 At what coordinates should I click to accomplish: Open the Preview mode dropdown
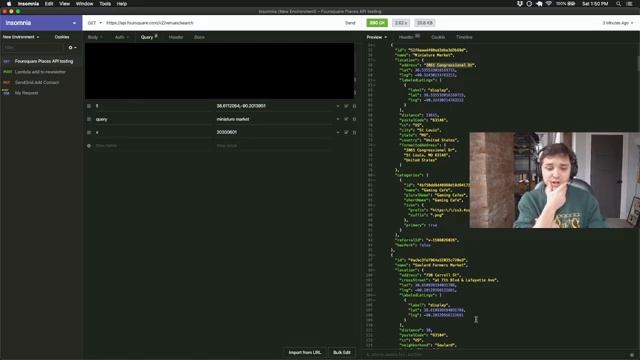(376, 37)
